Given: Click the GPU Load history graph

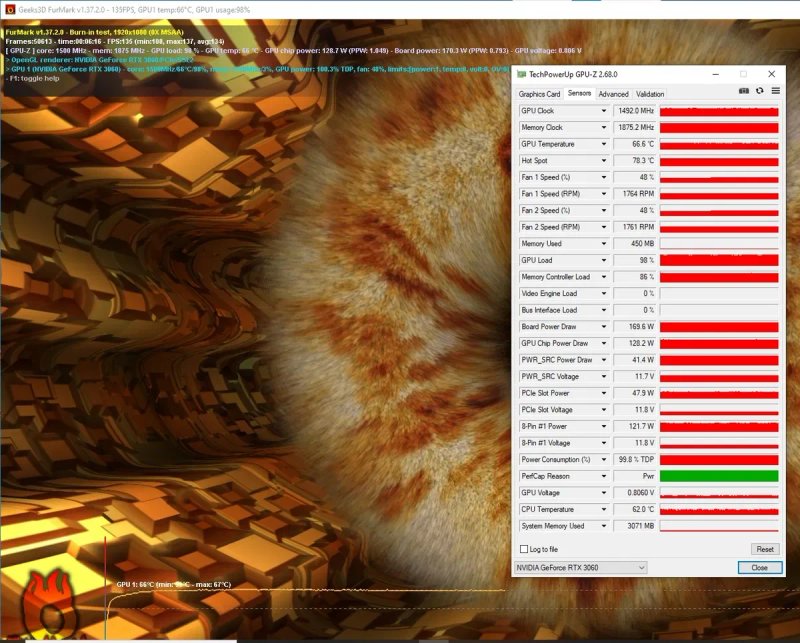Looking at the screenshot, I should click(x=719, y=260).
